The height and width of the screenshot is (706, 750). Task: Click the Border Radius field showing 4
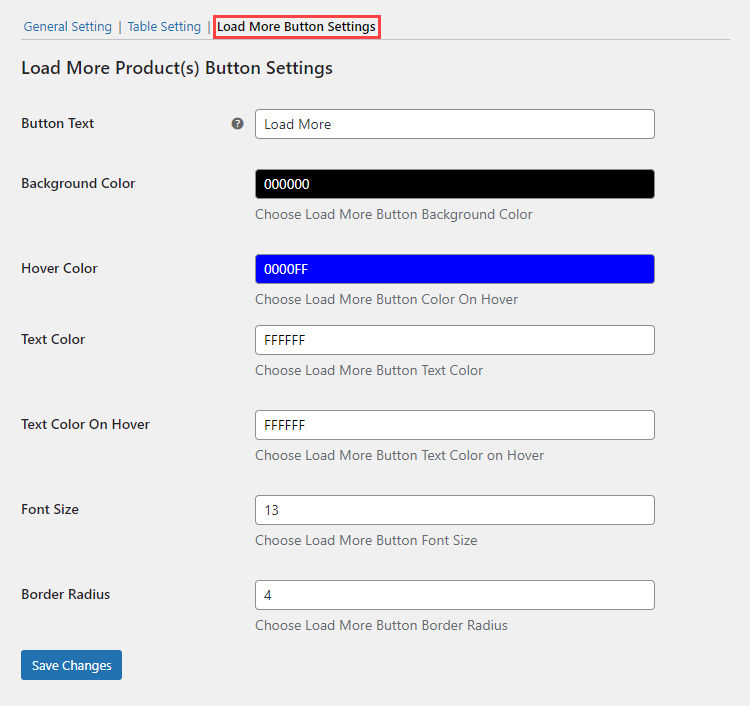(x=454, y=595)
